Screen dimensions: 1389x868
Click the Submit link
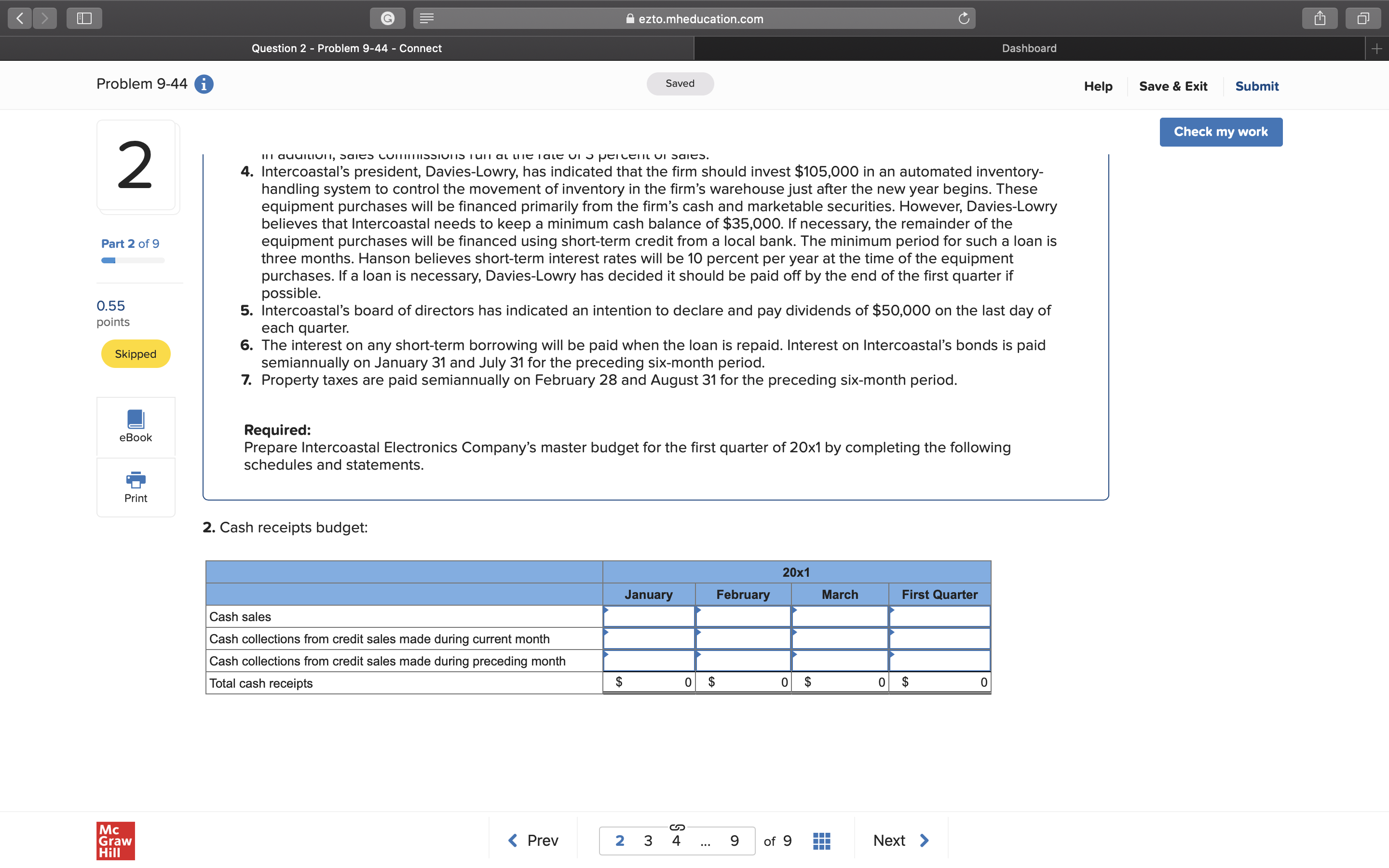[1256, 86]
